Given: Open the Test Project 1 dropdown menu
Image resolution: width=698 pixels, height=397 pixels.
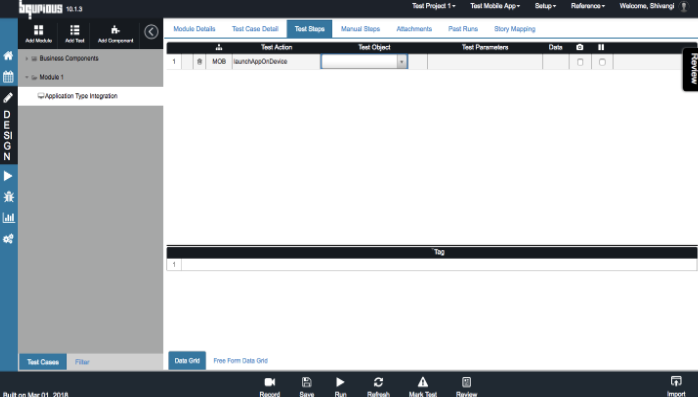Looking at the screenshot, I should tap(434, 6).
